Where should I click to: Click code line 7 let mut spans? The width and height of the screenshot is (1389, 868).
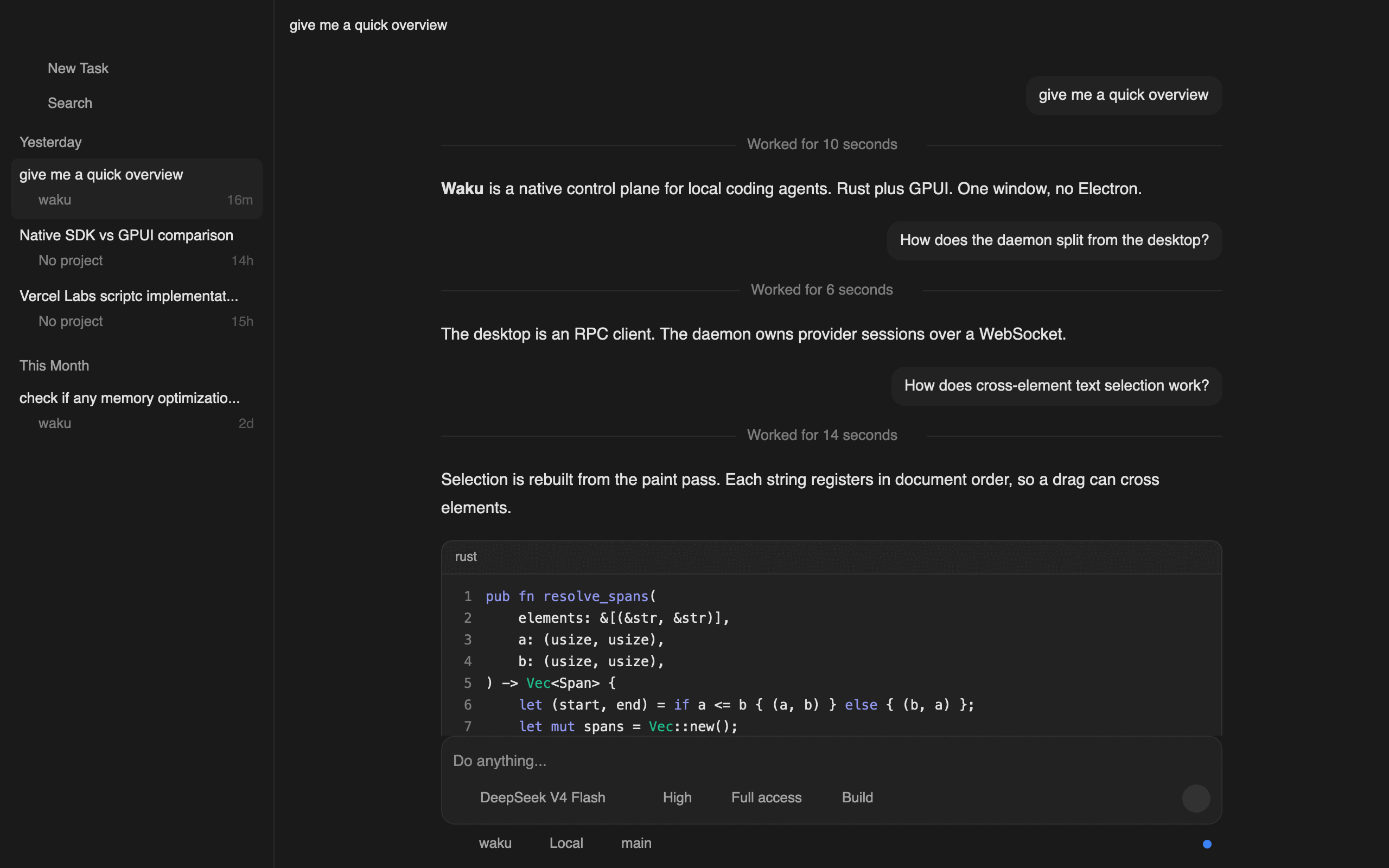(x=628, y=727)
